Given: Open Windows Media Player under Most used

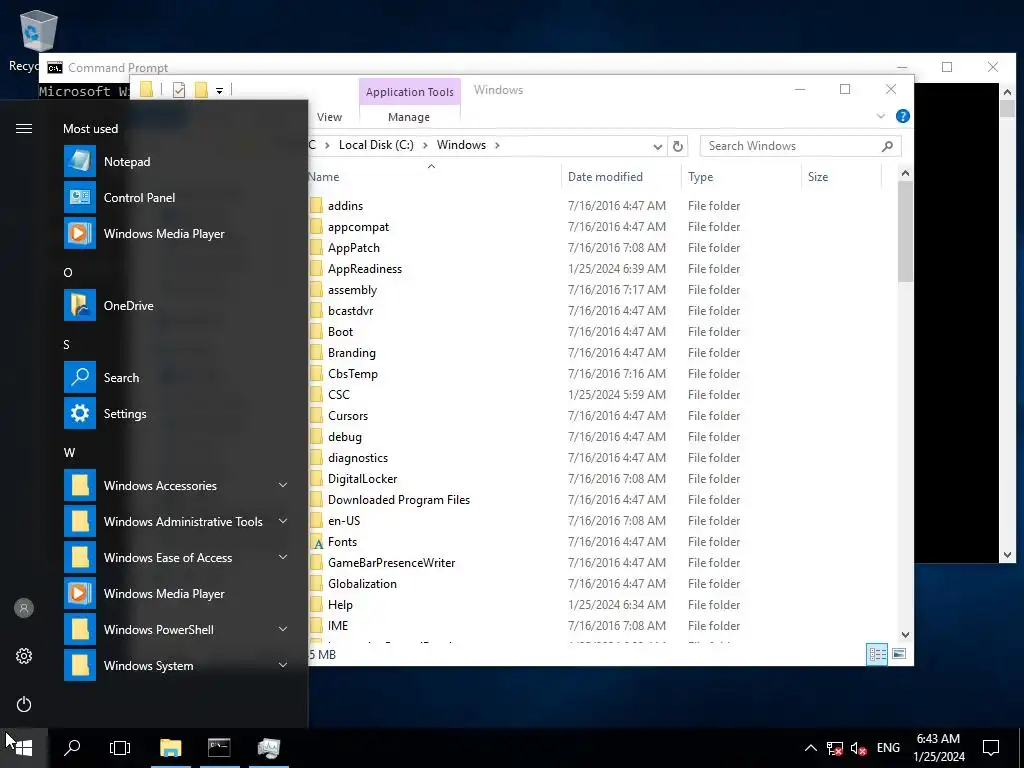Looking at the screenshot, I should (x=176, y=233).
